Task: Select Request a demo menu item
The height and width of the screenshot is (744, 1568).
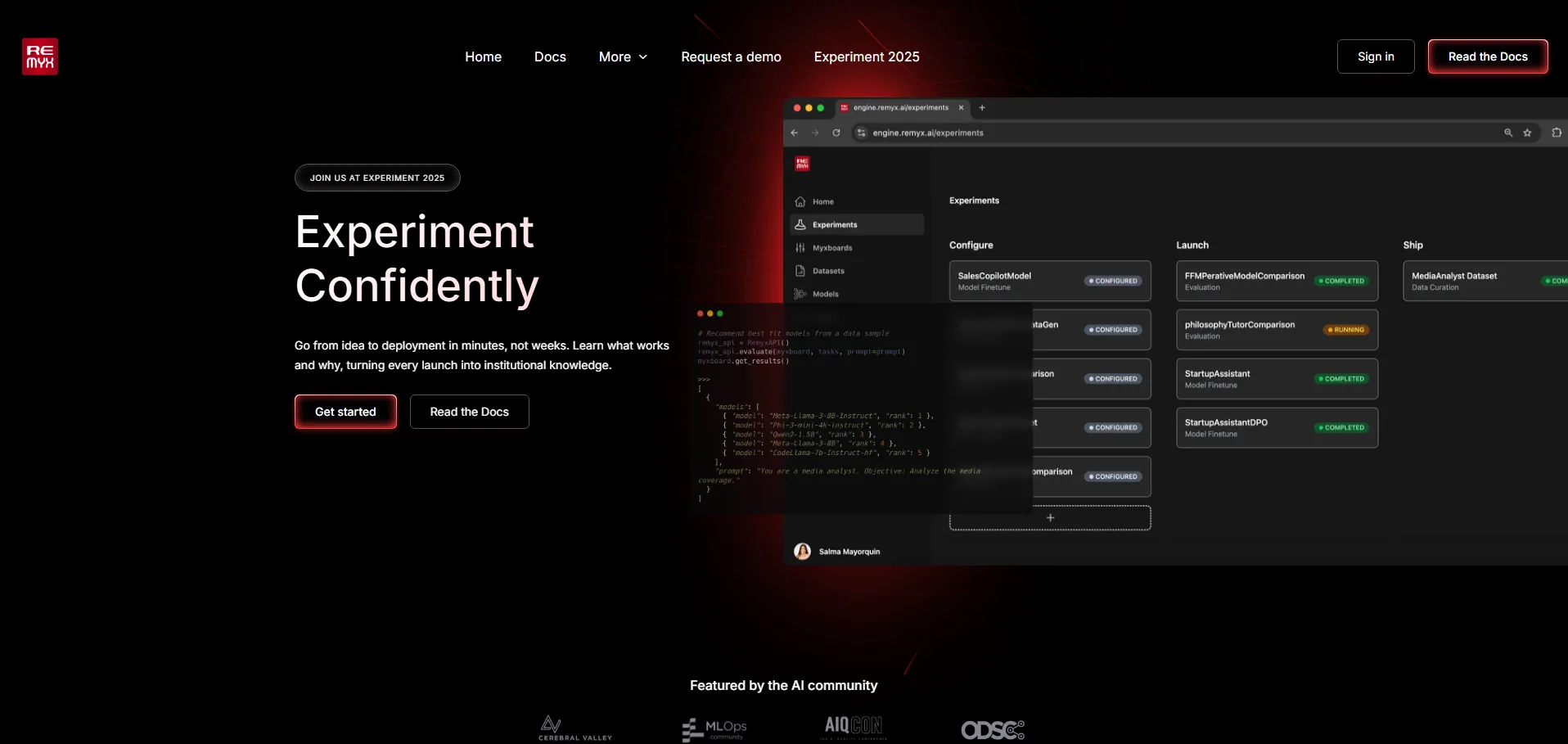Action: tap(731, 56)
